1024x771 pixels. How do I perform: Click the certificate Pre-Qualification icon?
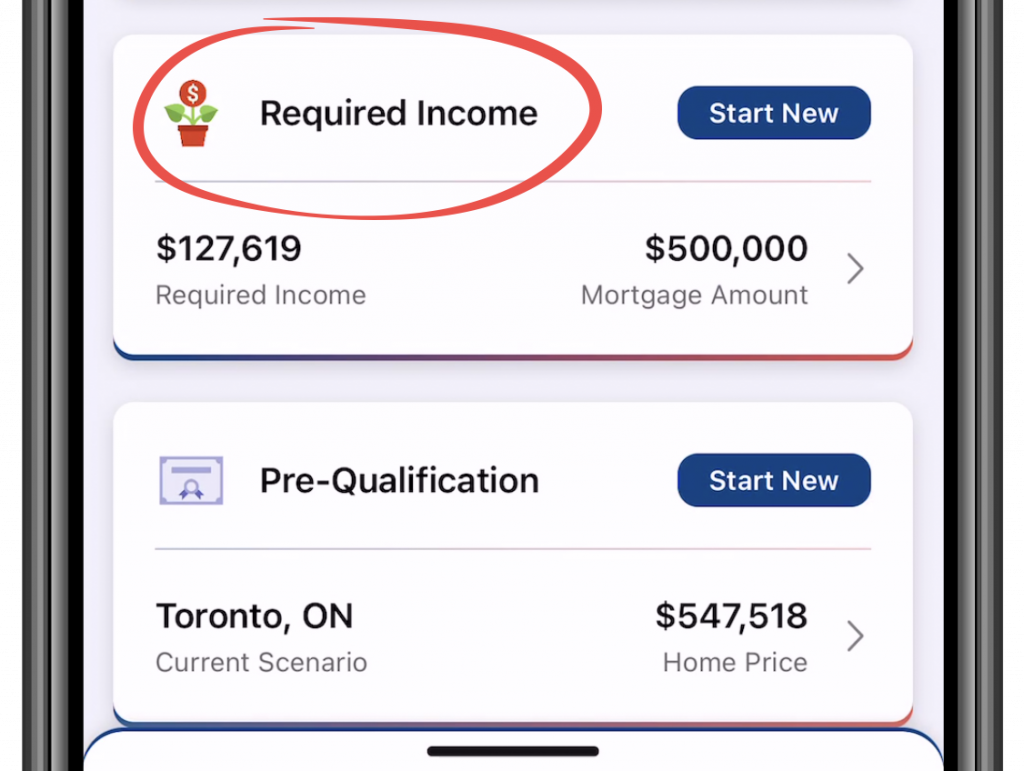191,480
